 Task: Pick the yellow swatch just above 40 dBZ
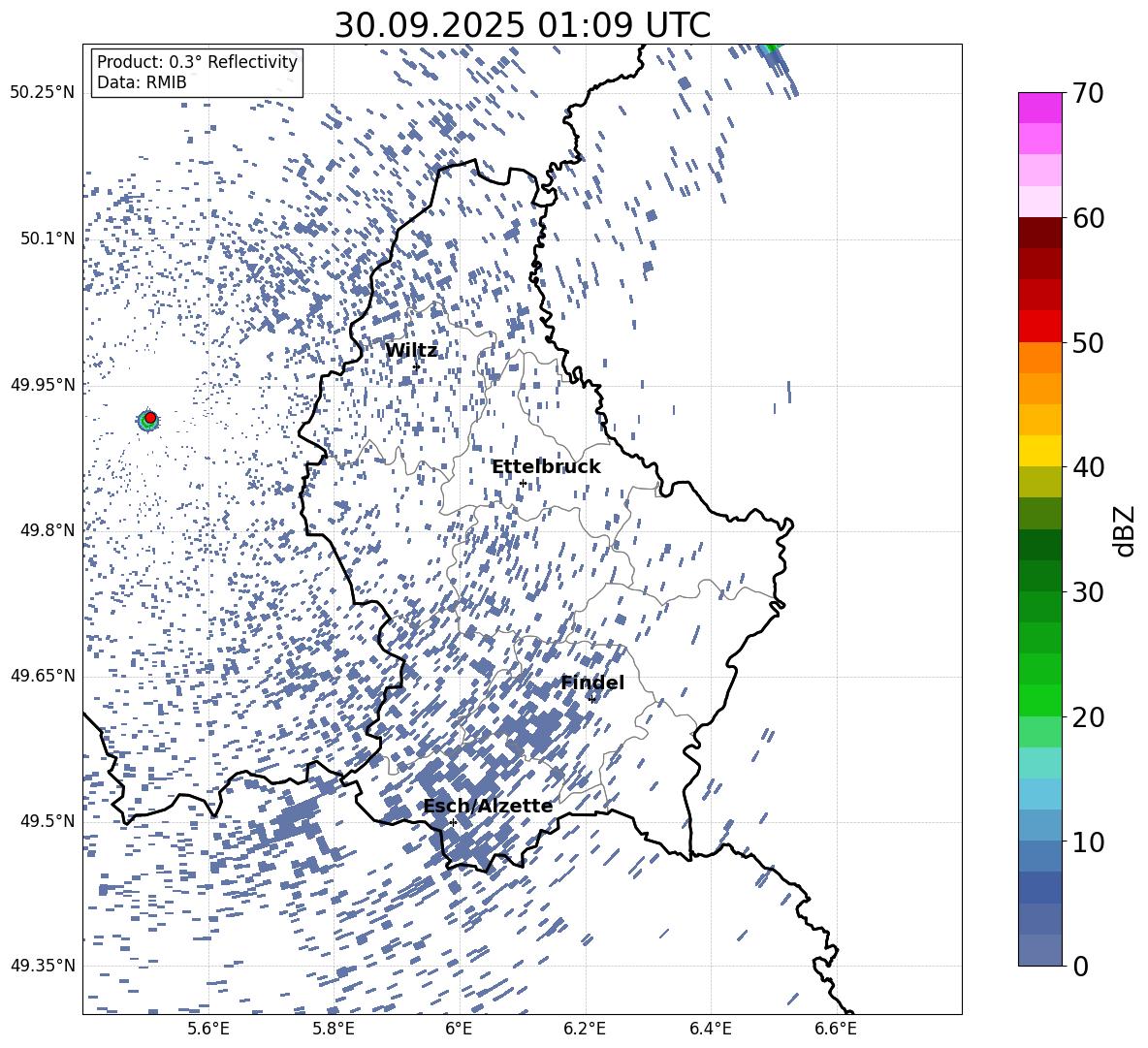click(1040, 451)
